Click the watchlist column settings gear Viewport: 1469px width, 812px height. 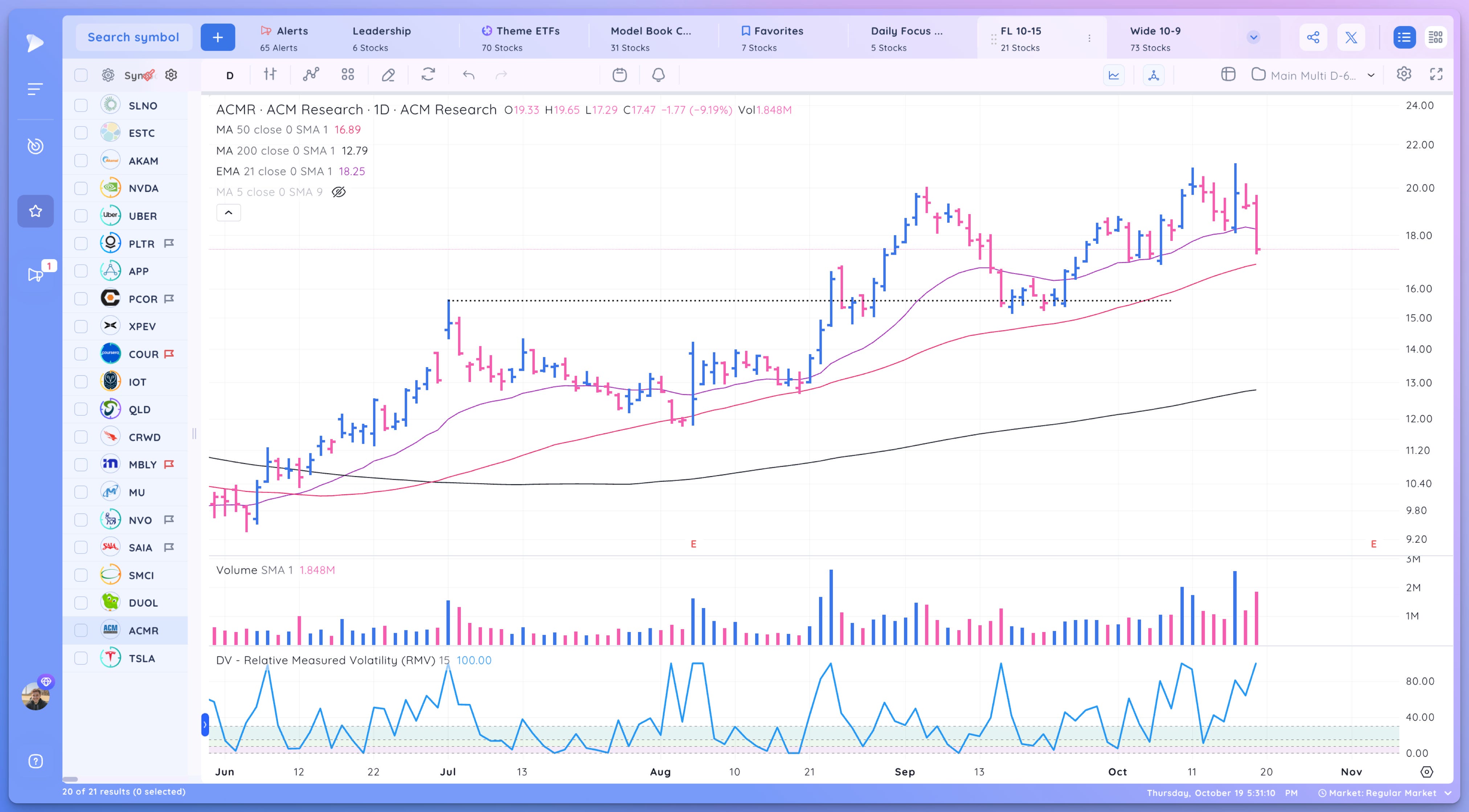coord(171,75)
